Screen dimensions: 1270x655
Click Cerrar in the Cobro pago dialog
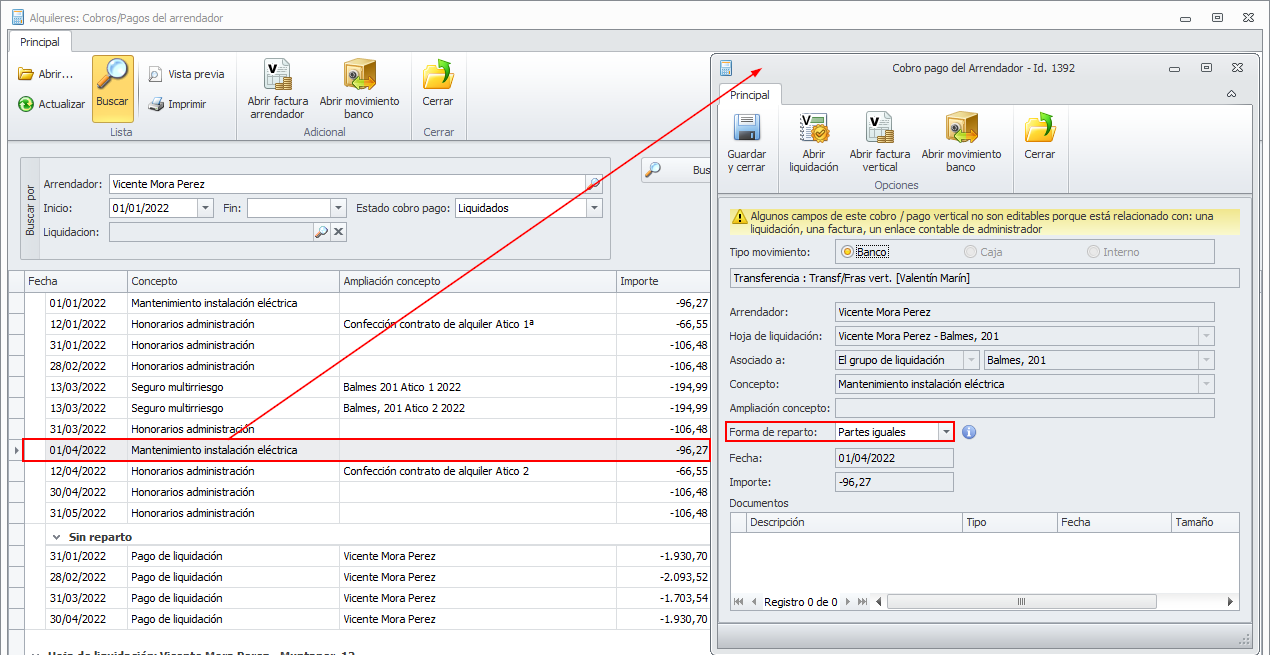(x=1040, y=137)
